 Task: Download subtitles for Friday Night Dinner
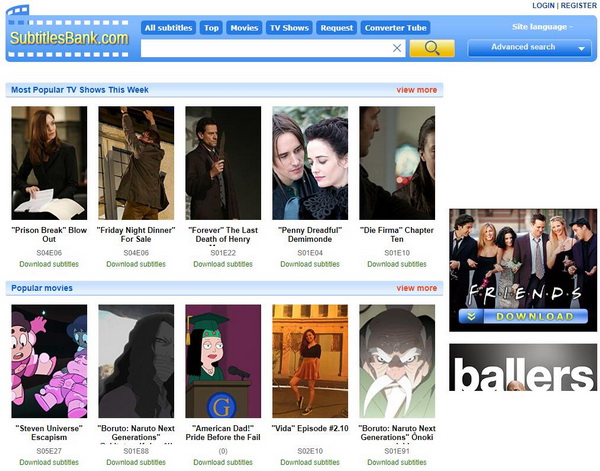[136, 264]
